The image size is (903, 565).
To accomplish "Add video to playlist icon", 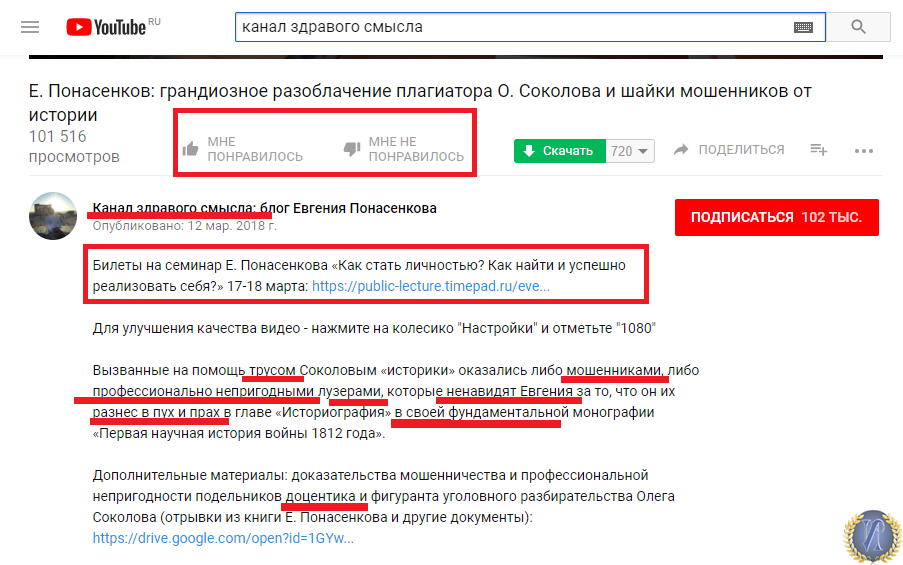I will tap(818, 150).
